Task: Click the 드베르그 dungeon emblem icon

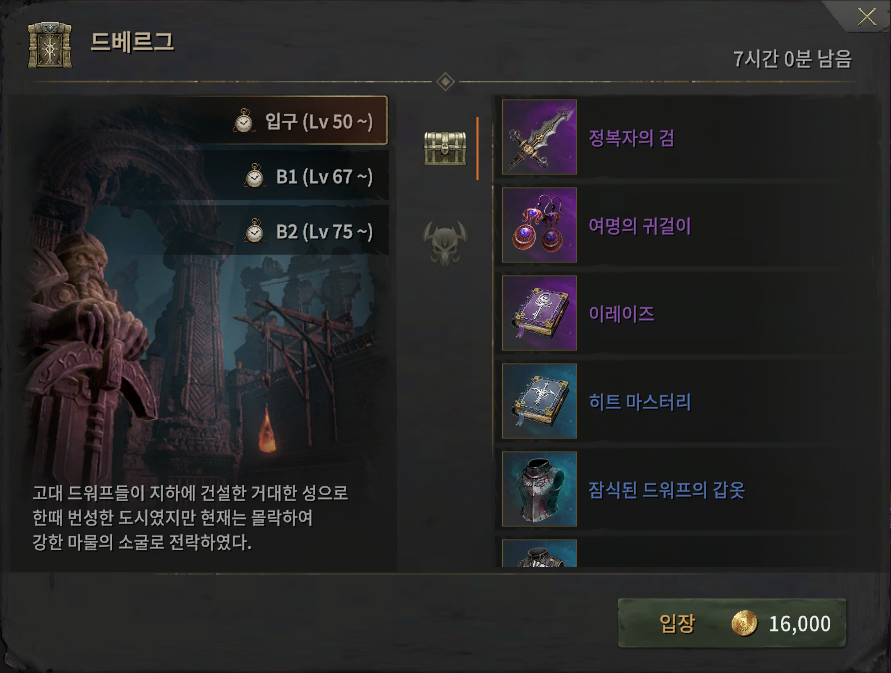Action: tap(50, 45)
